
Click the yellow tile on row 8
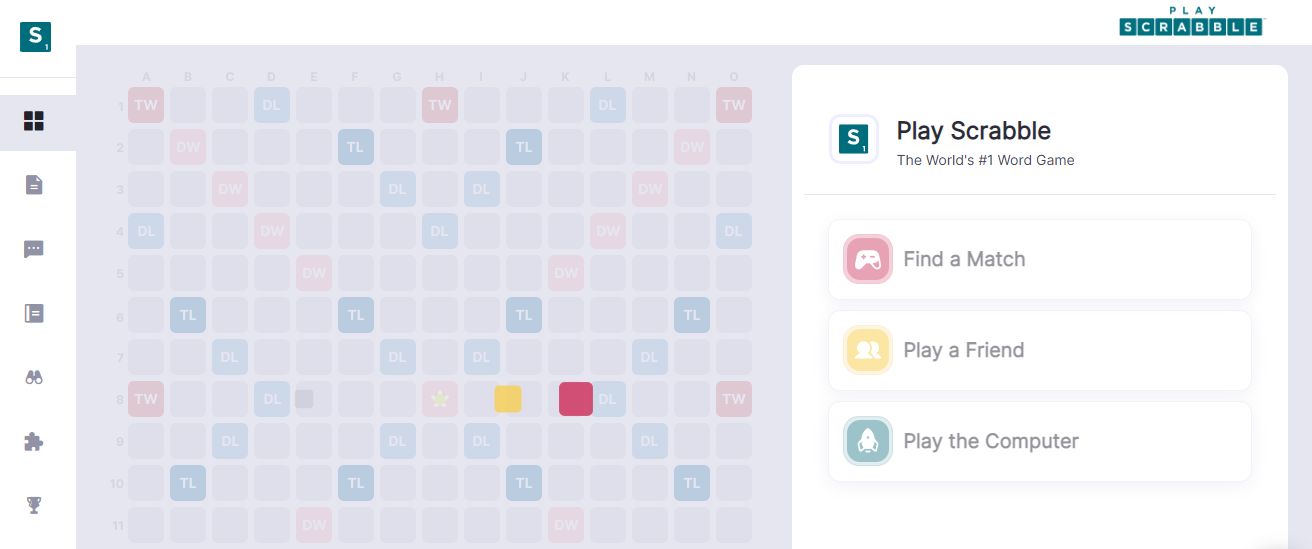click(x=508, y=399)
